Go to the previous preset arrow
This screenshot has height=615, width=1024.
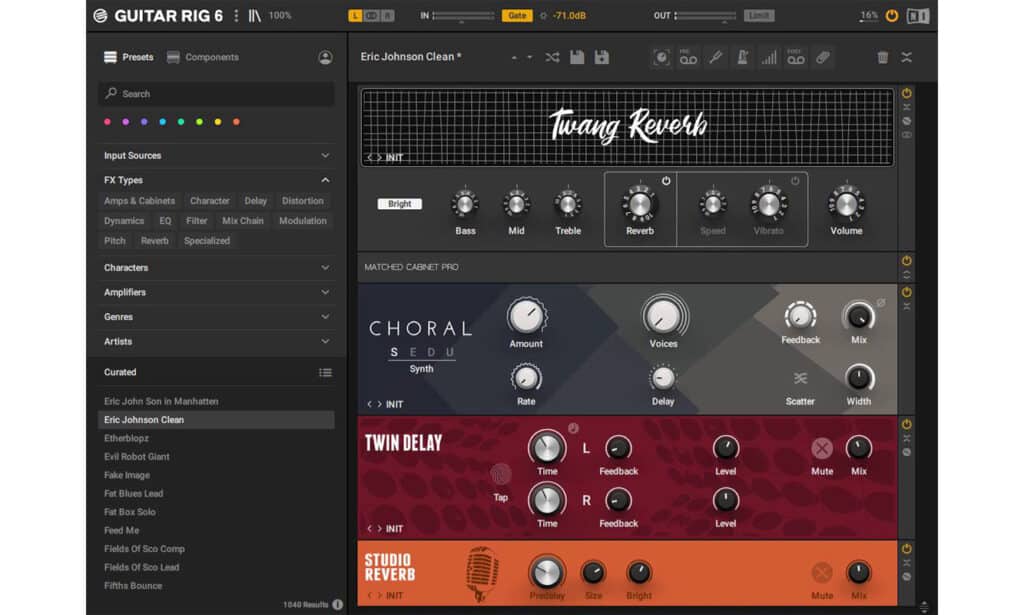[x=514, y=57]
